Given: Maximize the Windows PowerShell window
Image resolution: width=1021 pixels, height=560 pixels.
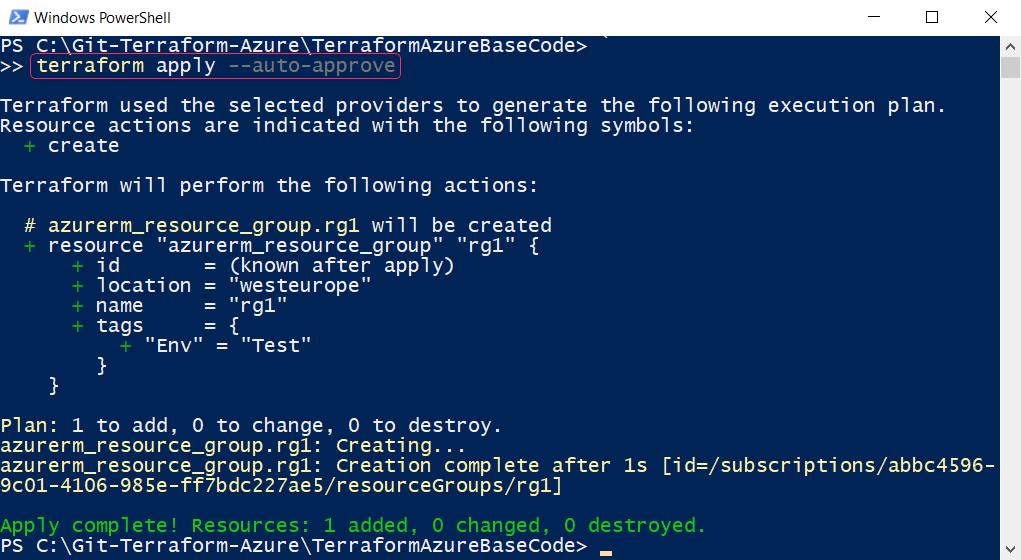Looking at the screenshot, I should point(932,17).
